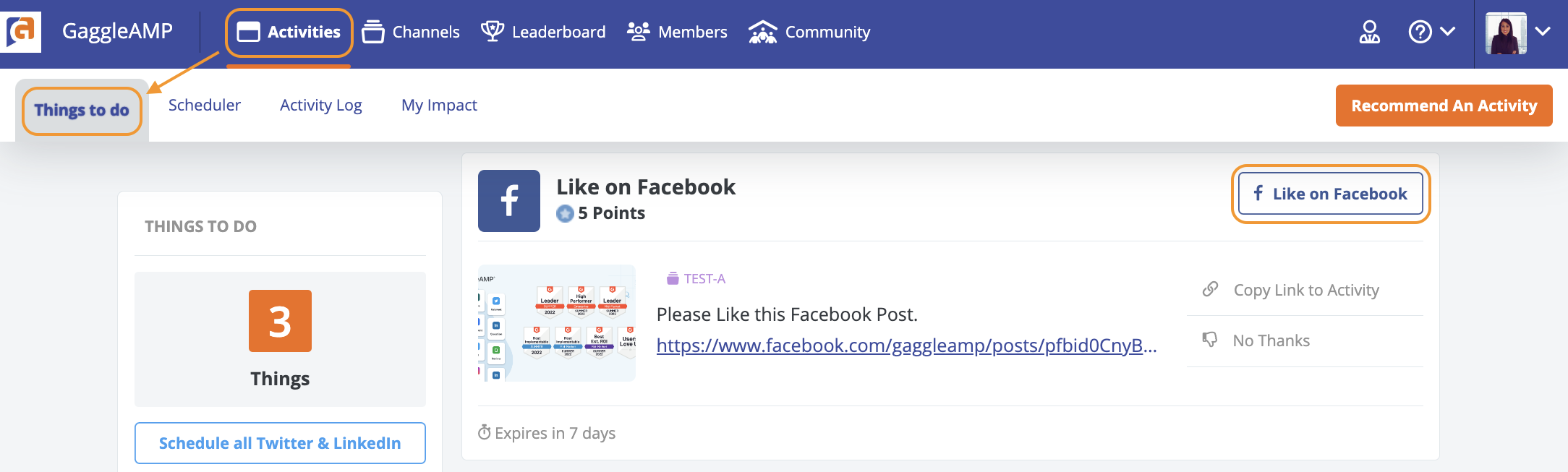Open the Facebook post hyperlink
Image resolution: width=1568 pixels, height=472 pixels.
click(906, 346)
